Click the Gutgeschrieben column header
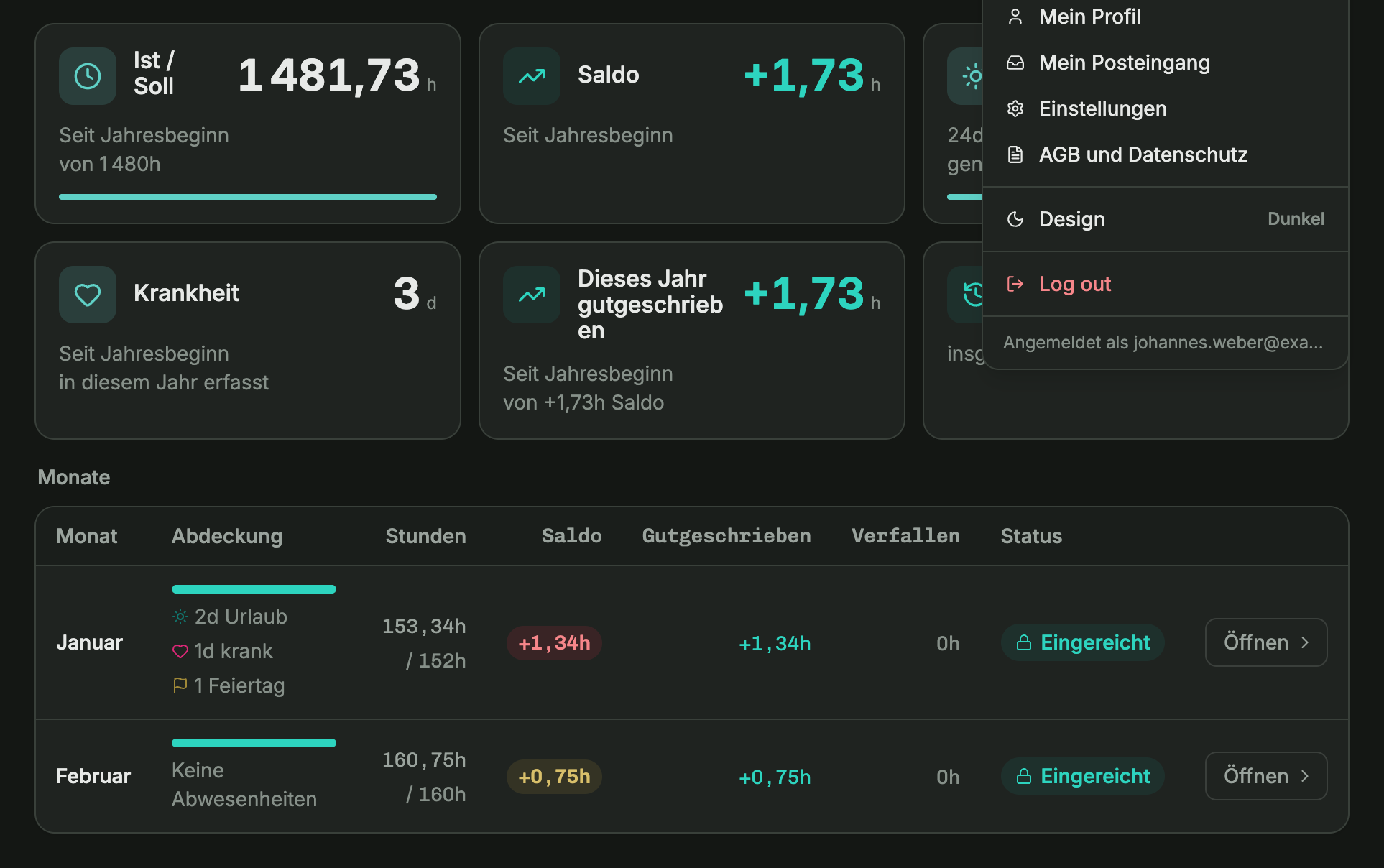 pos(726,536)
